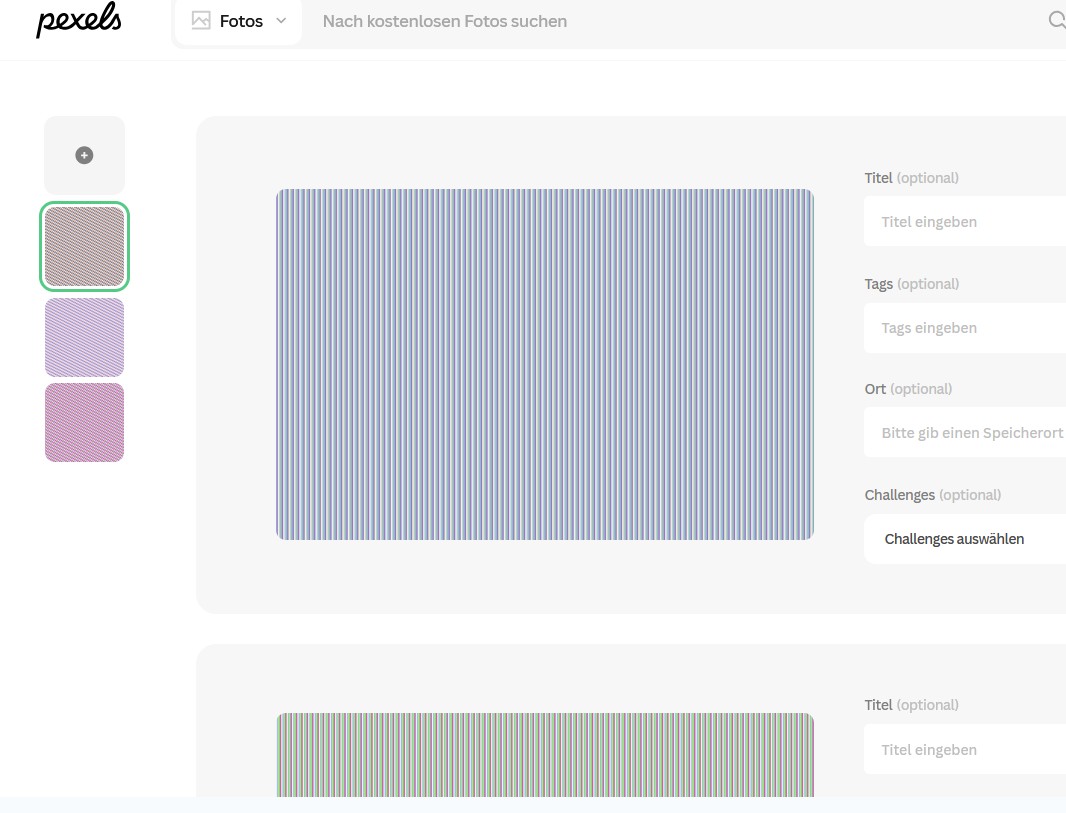Open the Fotos media type dropdown
Screen dimensions: 1066x813
(239, 22)
